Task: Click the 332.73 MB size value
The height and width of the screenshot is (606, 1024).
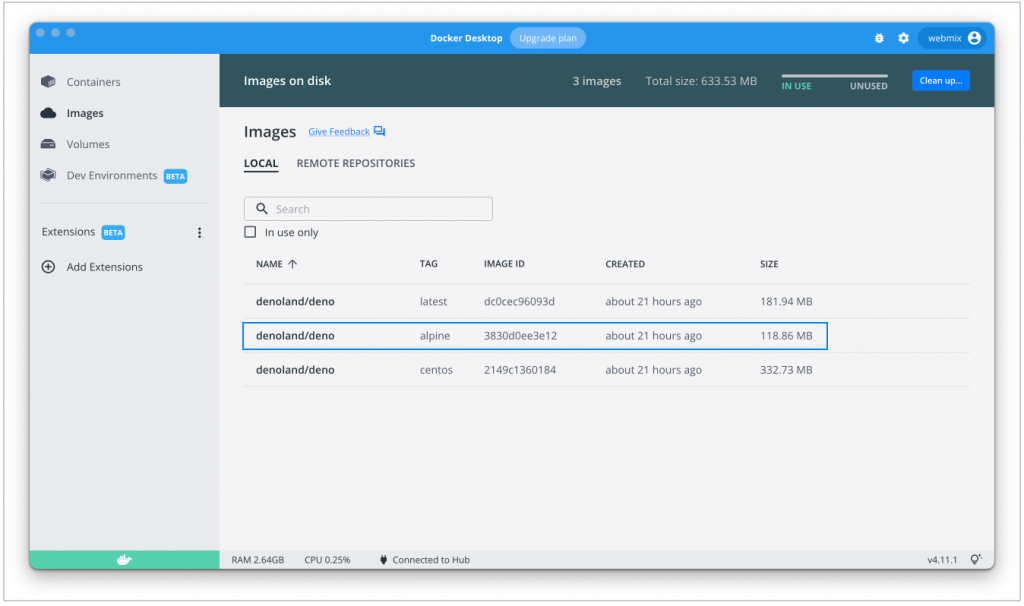Action: coord(786,370)
